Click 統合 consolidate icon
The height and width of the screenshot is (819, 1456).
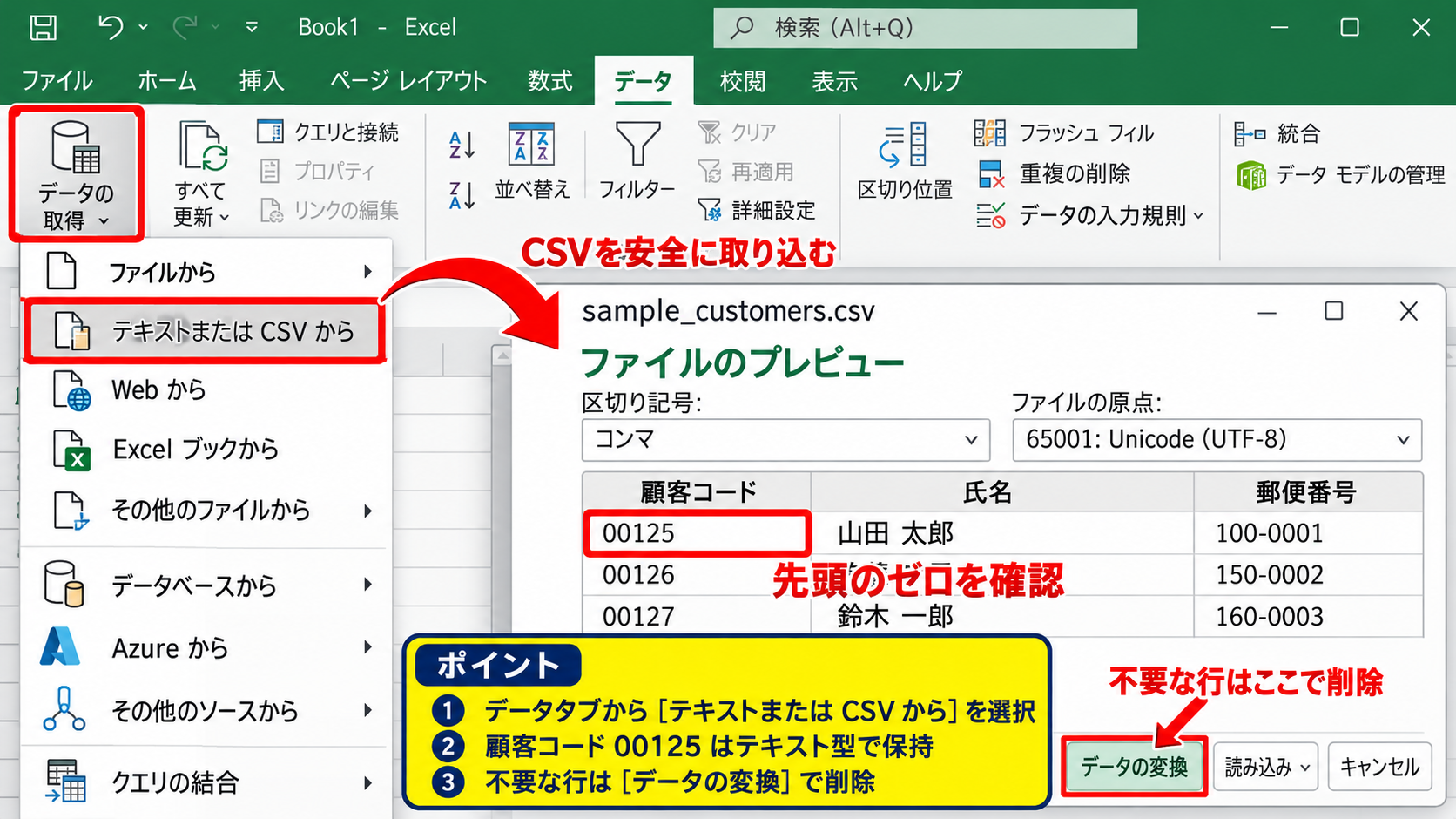pyautogui.click(x=1250, y=133)
